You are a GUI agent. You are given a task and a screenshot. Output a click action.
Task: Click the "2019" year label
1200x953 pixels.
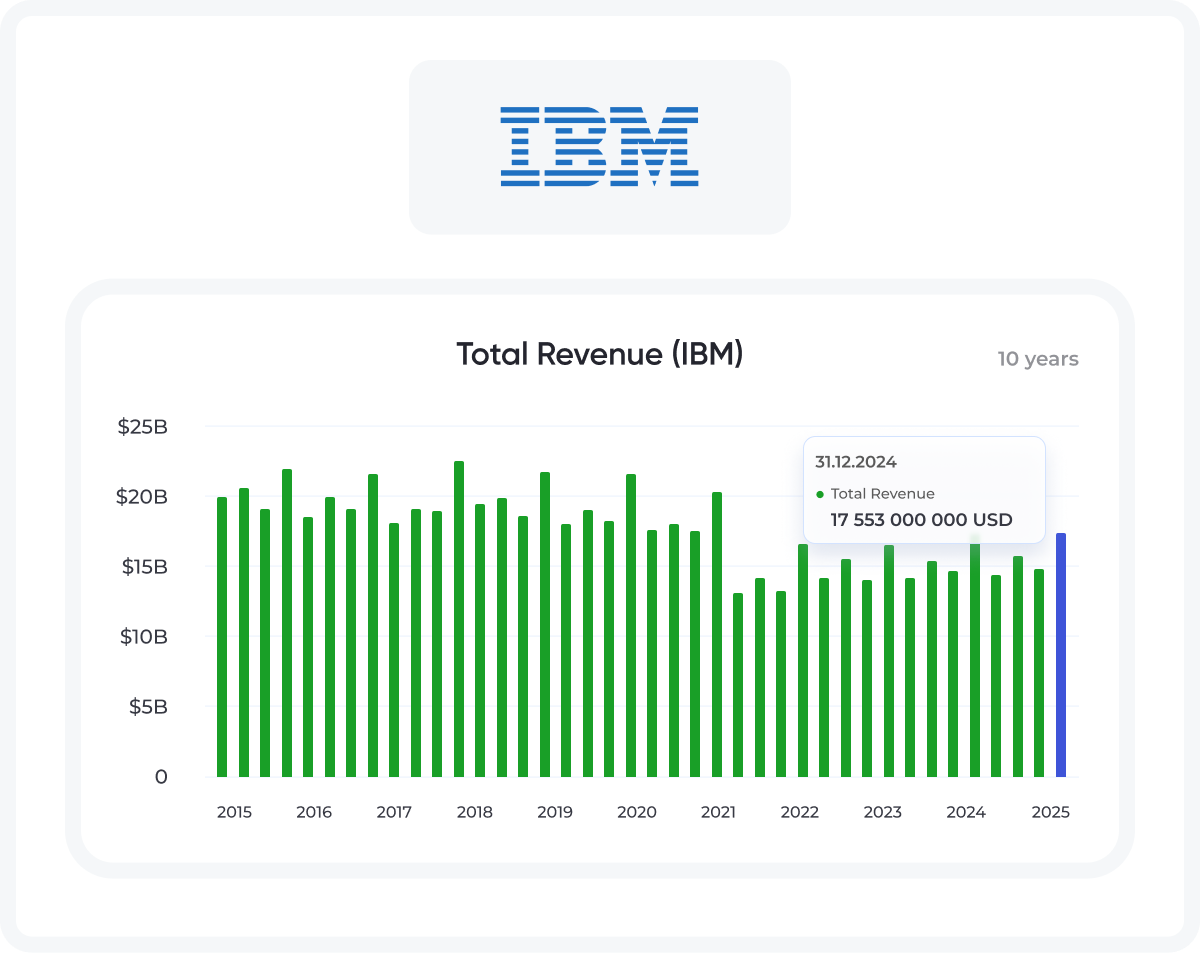[555, 812]
